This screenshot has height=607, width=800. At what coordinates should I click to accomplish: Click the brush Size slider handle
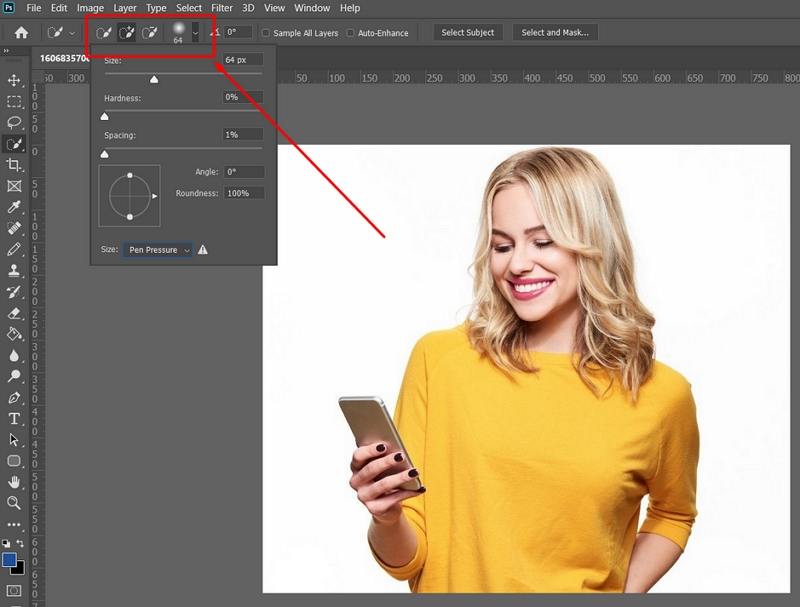154,79
